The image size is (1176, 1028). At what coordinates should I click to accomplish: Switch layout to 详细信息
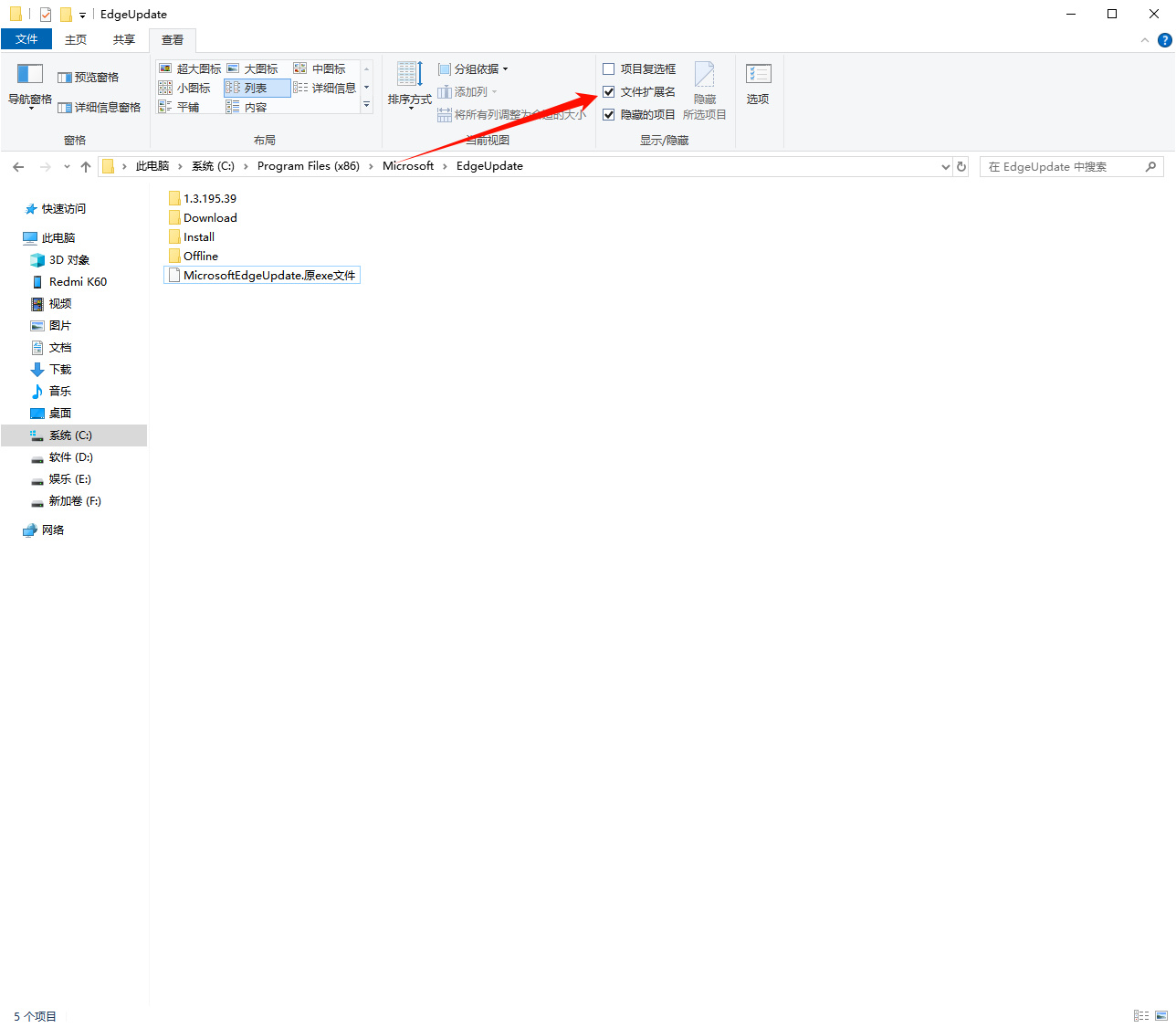coord(325,88)
